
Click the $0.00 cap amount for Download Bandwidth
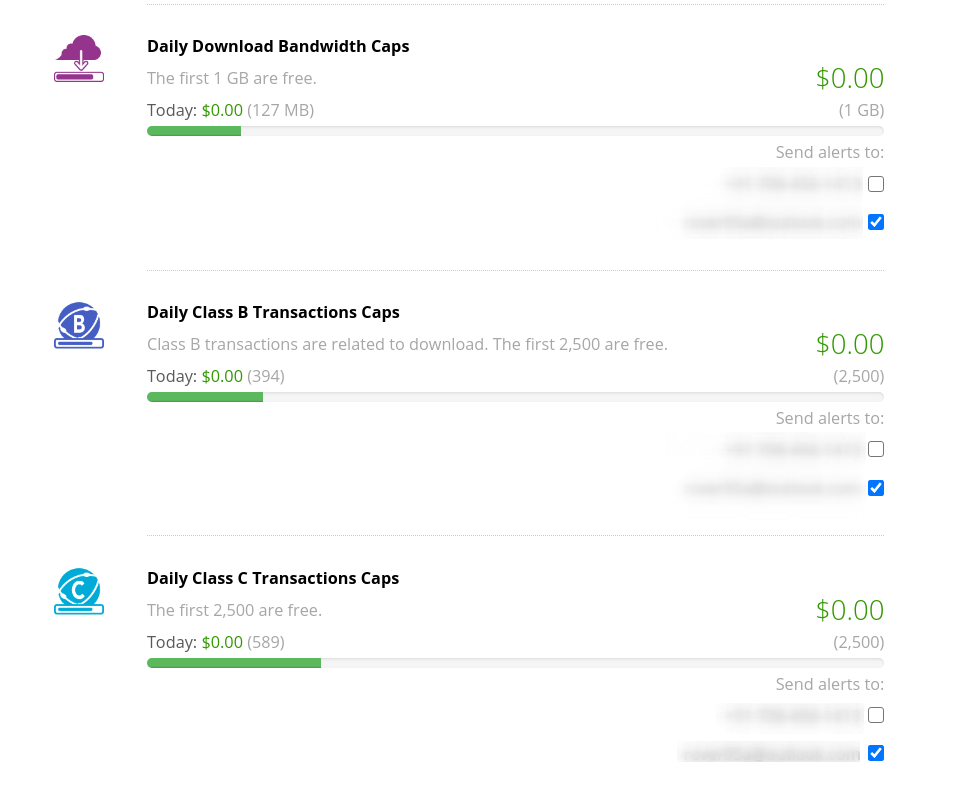(x=849, y=78)
